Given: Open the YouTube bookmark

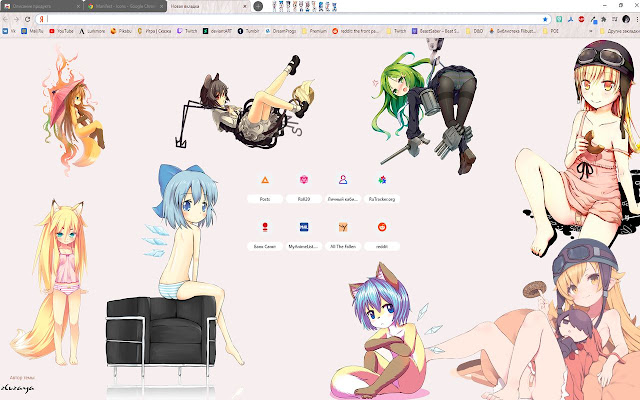Looking at the screenshot, I should [x=61, y=31].
